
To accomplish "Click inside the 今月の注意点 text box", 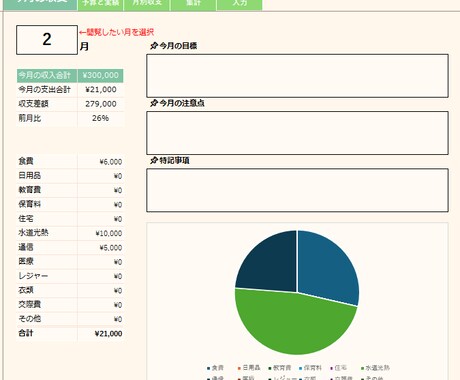I will click(297, 133).
